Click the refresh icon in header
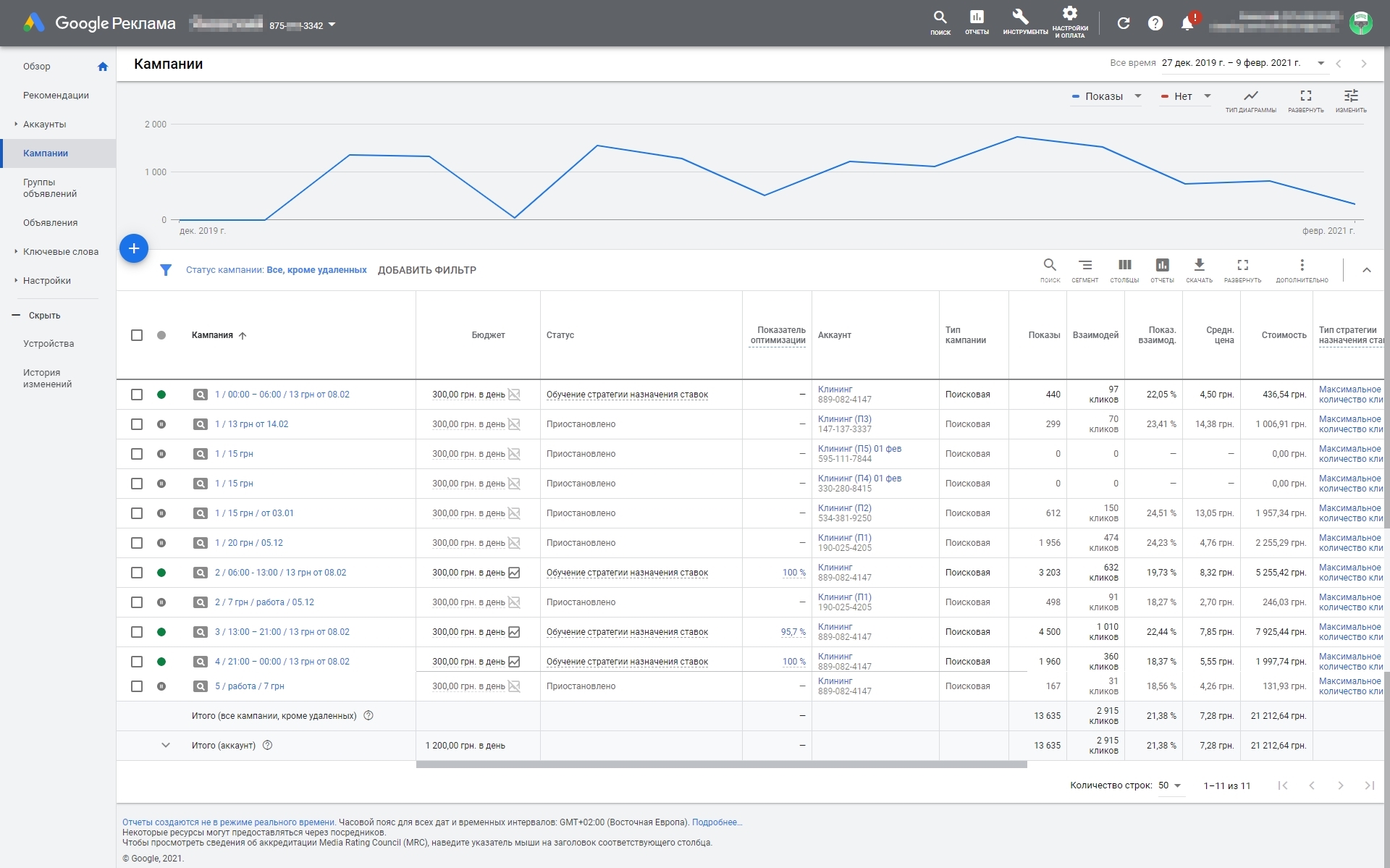This screenshot has height=868, width=1390. click(x=1124, y=23)
